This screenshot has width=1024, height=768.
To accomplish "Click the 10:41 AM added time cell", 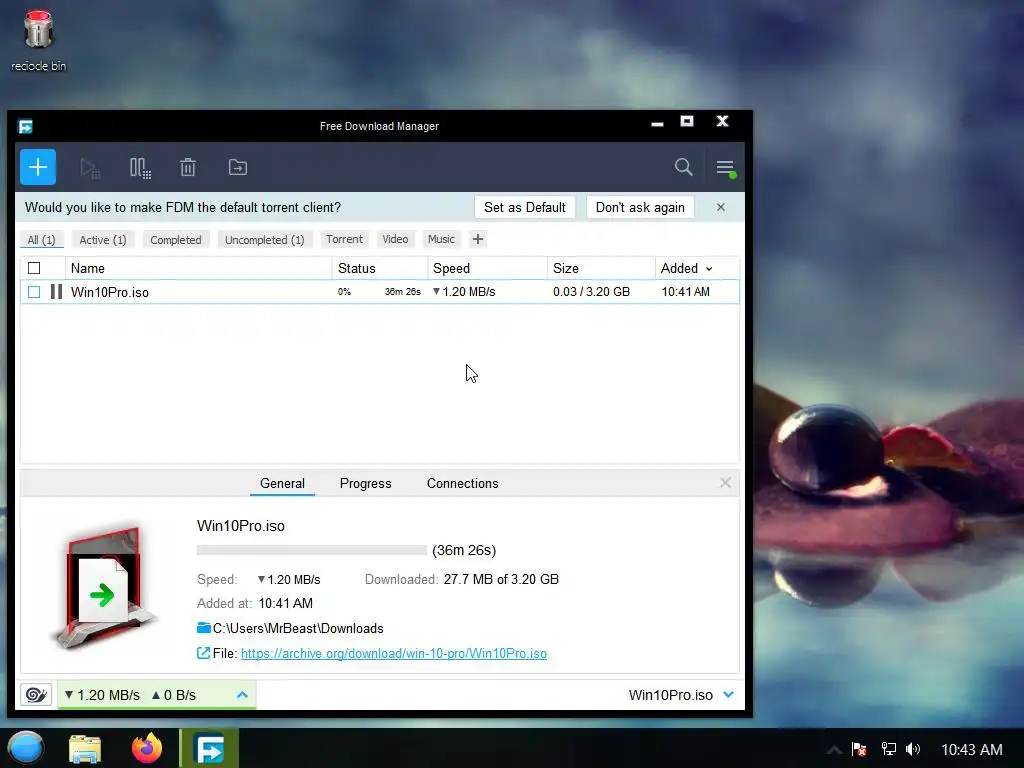I will [x=686, y=292].
